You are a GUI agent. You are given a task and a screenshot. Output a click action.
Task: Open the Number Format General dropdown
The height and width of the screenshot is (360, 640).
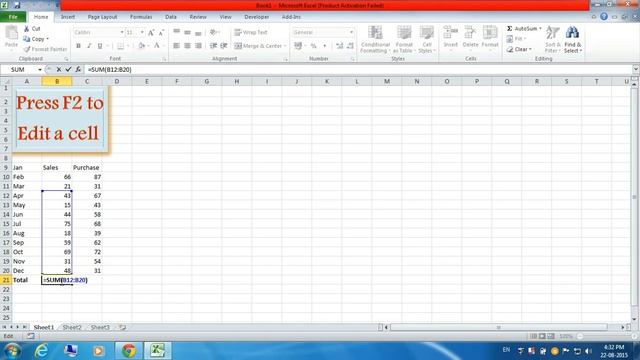tap(351, 32)
